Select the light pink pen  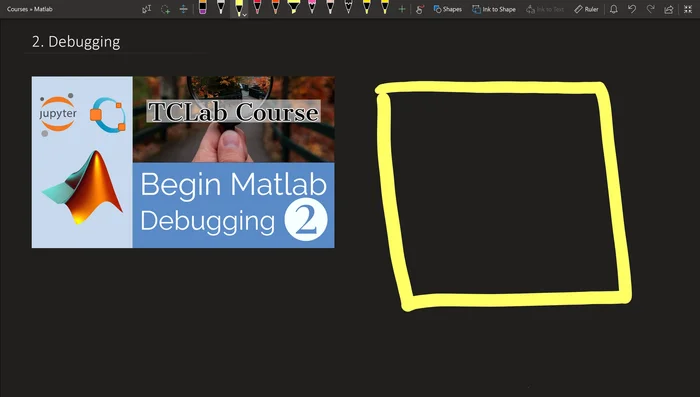[x=330, y=8]
